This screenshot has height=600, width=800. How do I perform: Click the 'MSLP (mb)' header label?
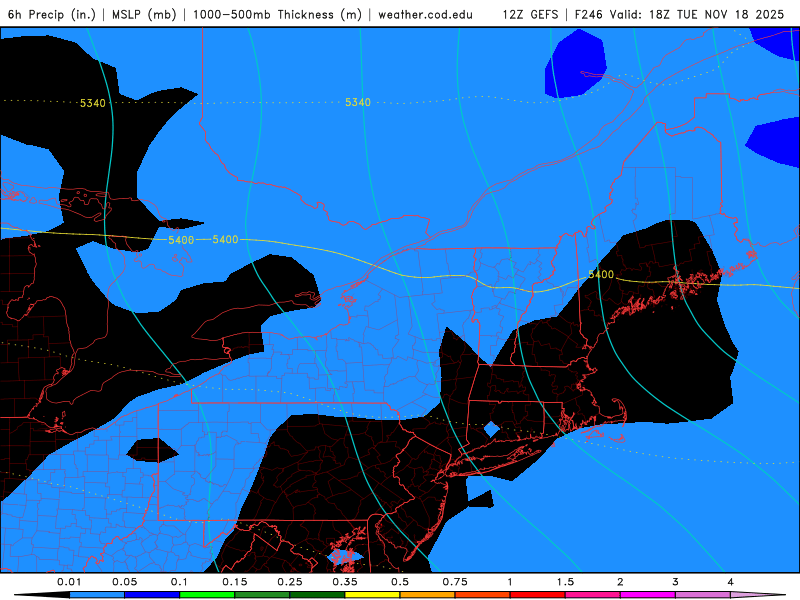144,14
